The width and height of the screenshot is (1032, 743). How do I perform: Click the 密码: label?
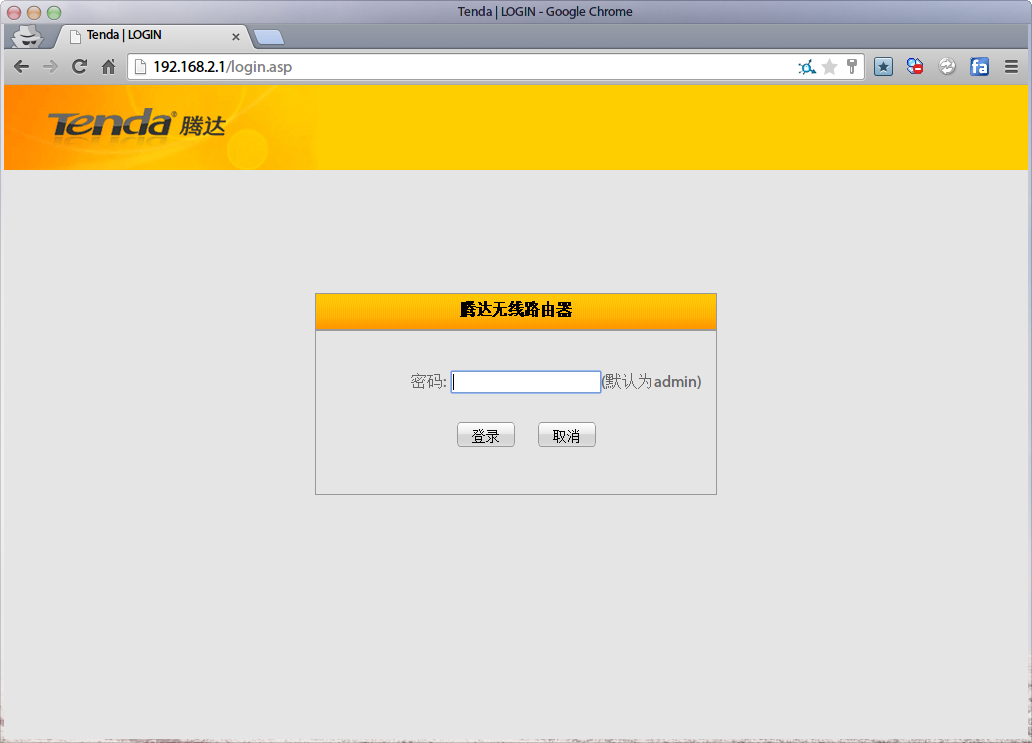pos(428,382)
